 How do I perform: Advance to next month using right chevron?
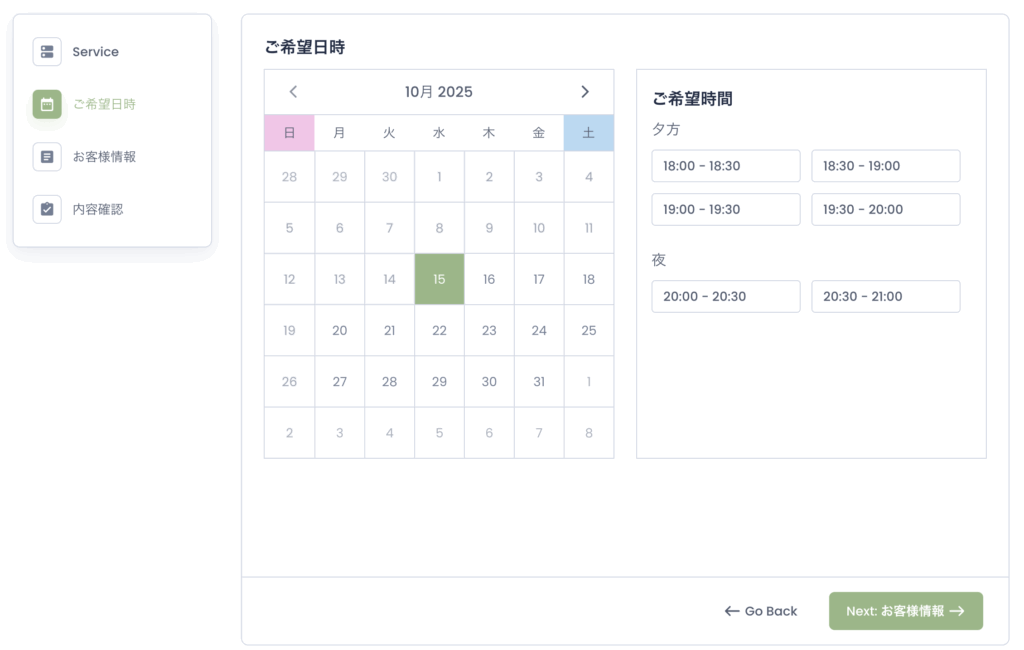585,92
